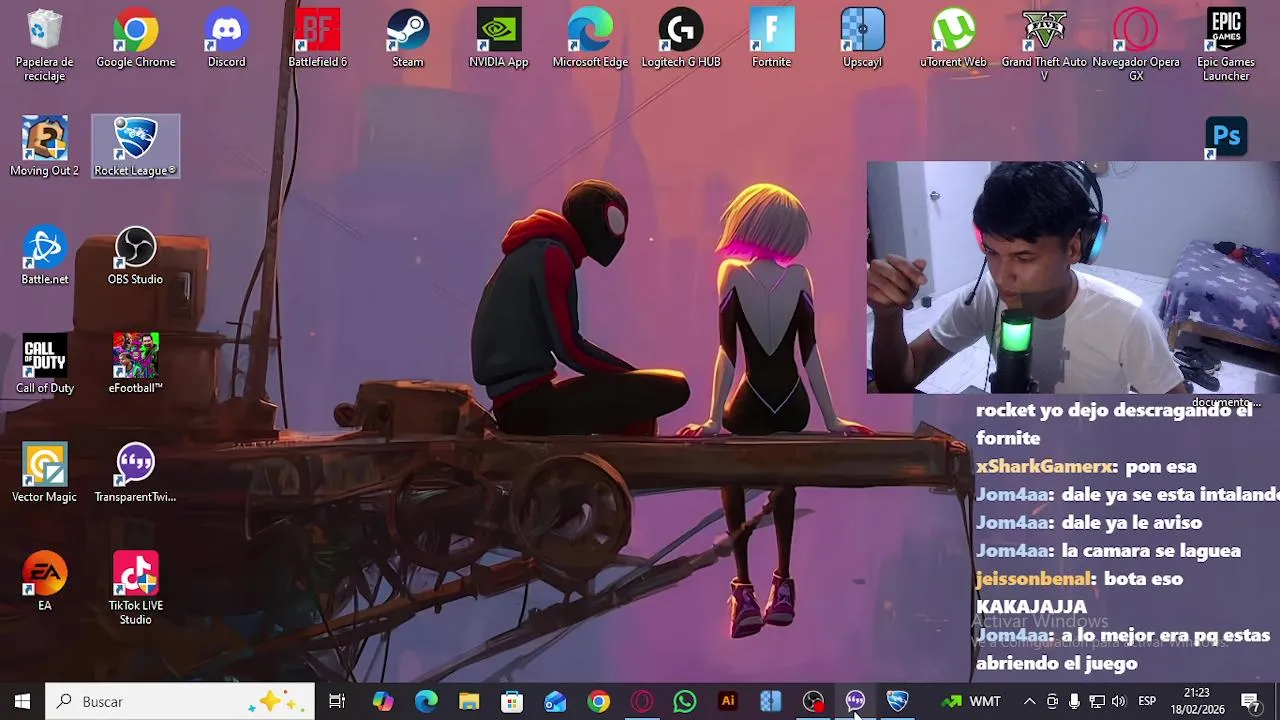Open Adobe Illustrator from the taskbar
This screenshot has height=720, width=1280.
pyautogui.click(x=727, y=701)
